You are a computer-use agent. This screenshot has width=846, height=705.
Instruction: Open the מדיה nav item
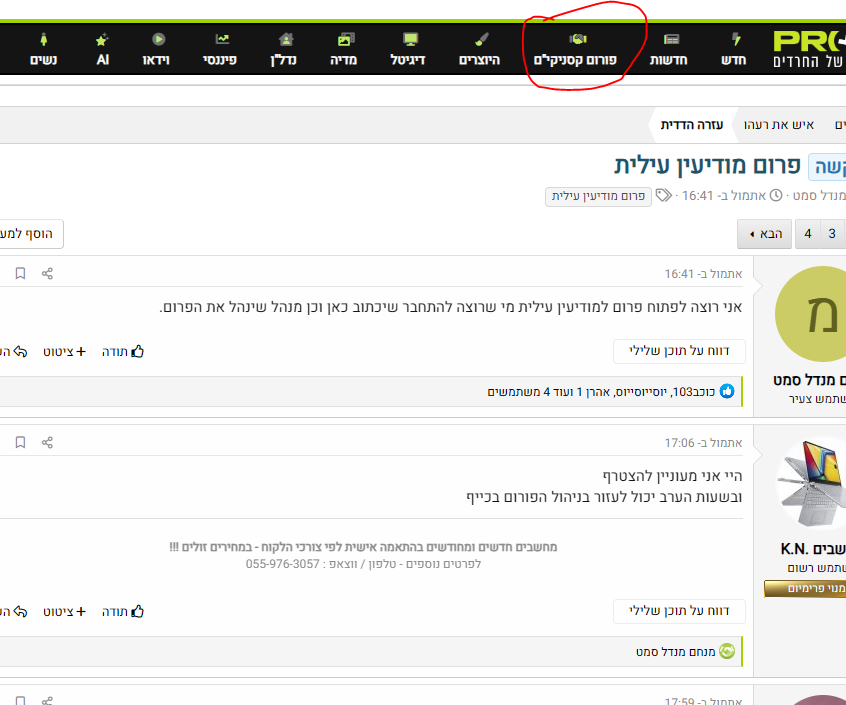coord(344,50)
